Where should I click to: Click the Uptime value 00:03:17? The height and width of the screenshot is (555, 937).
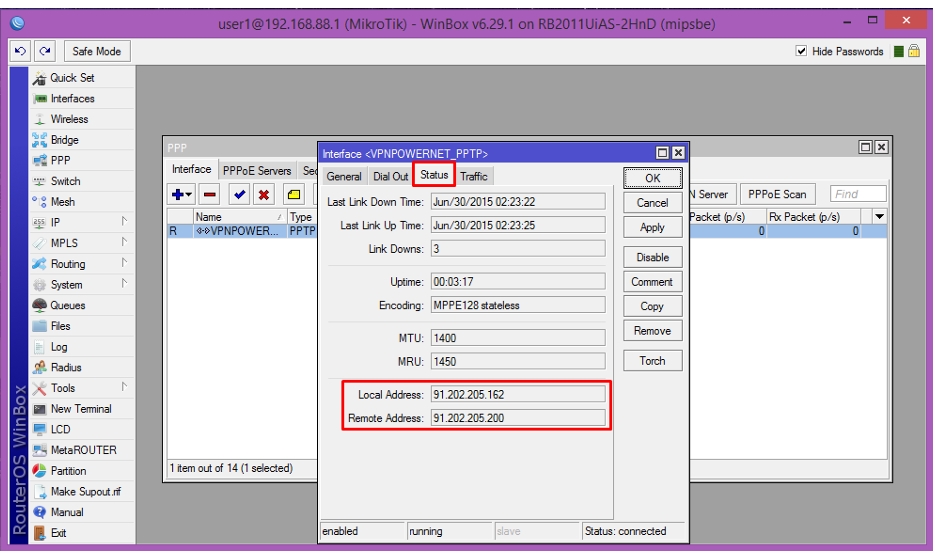[x=518, y=281]
